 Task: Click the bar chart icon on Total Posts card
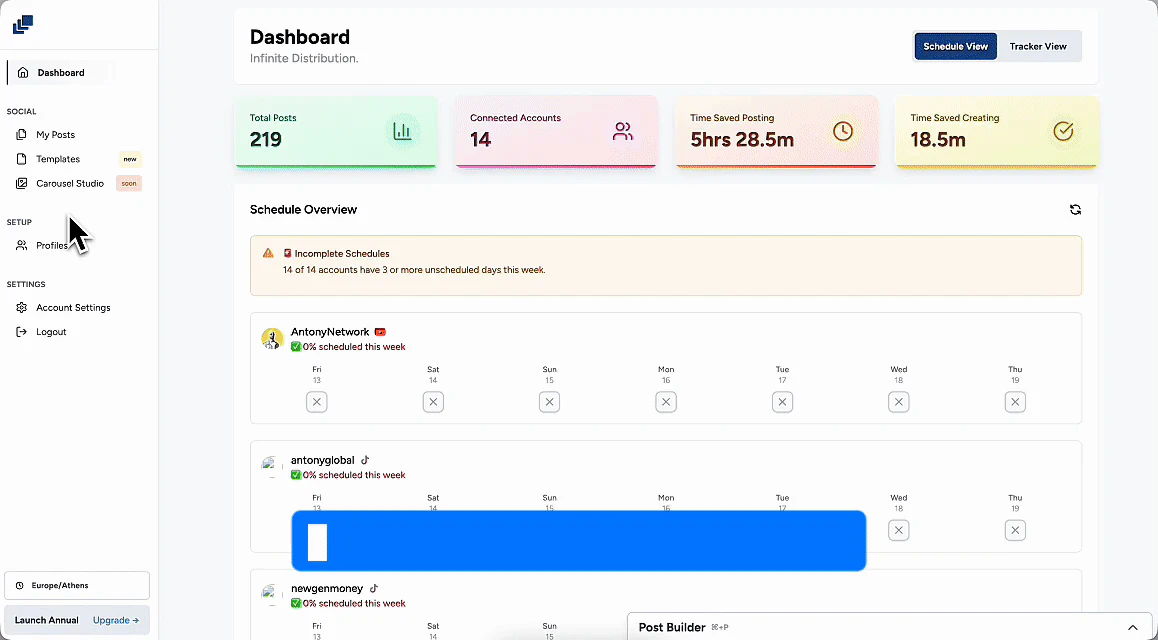tap(404, 131)
